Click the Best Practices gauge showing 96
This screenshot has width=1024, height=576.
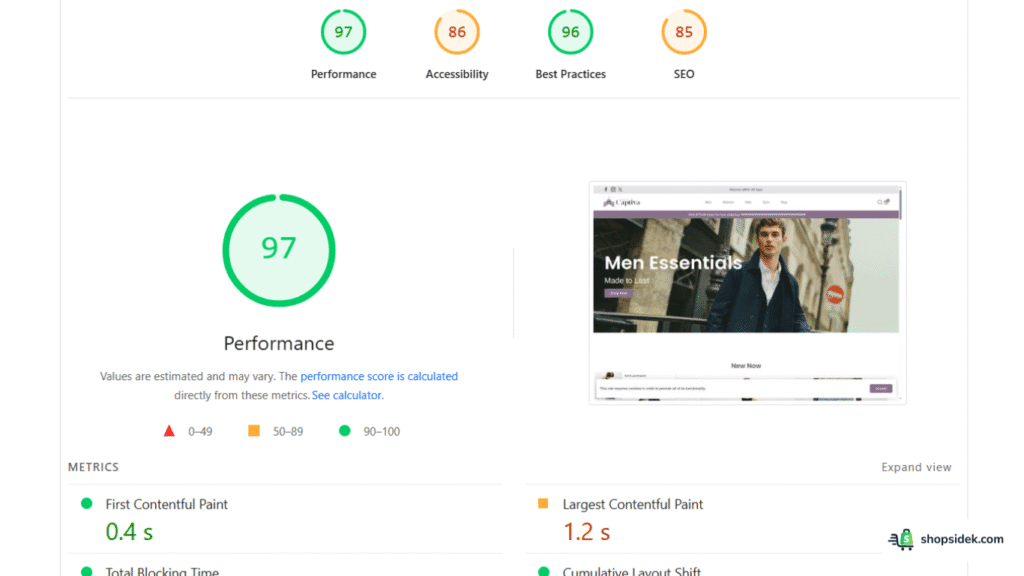point(570,31)
